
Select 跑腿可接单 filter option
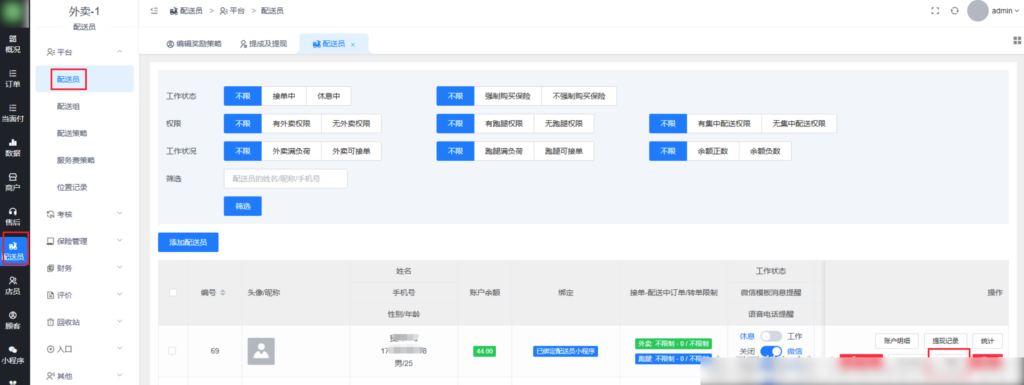564,151
